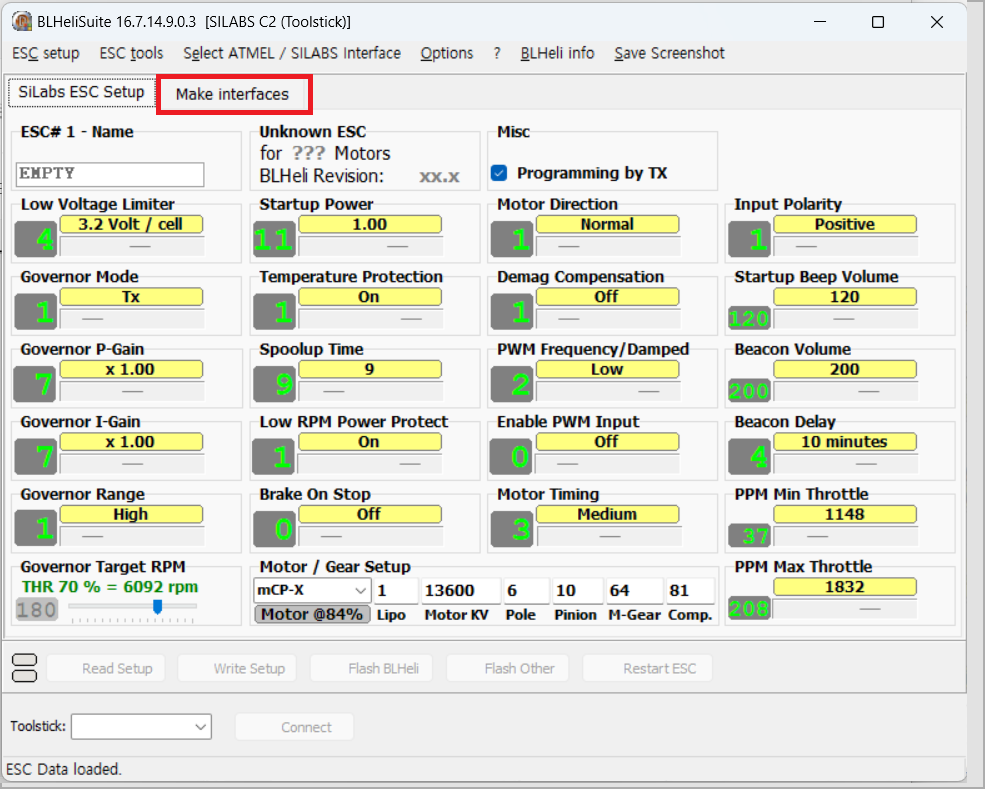Adjust the PPM Min Throttle slider
Image resolution: width=985 pixels, height=789 pixels.
tap(846, 536)
